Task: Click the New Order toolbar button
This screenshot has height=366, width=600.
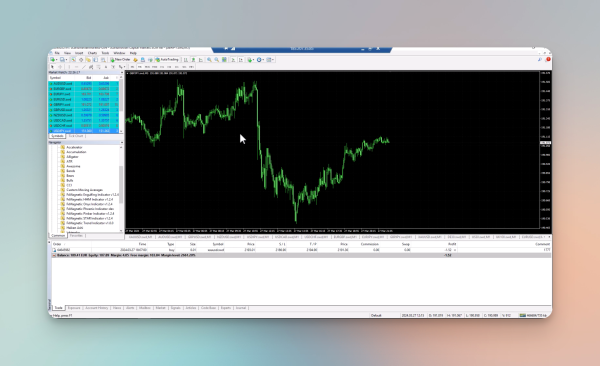Action: [120, 60]
